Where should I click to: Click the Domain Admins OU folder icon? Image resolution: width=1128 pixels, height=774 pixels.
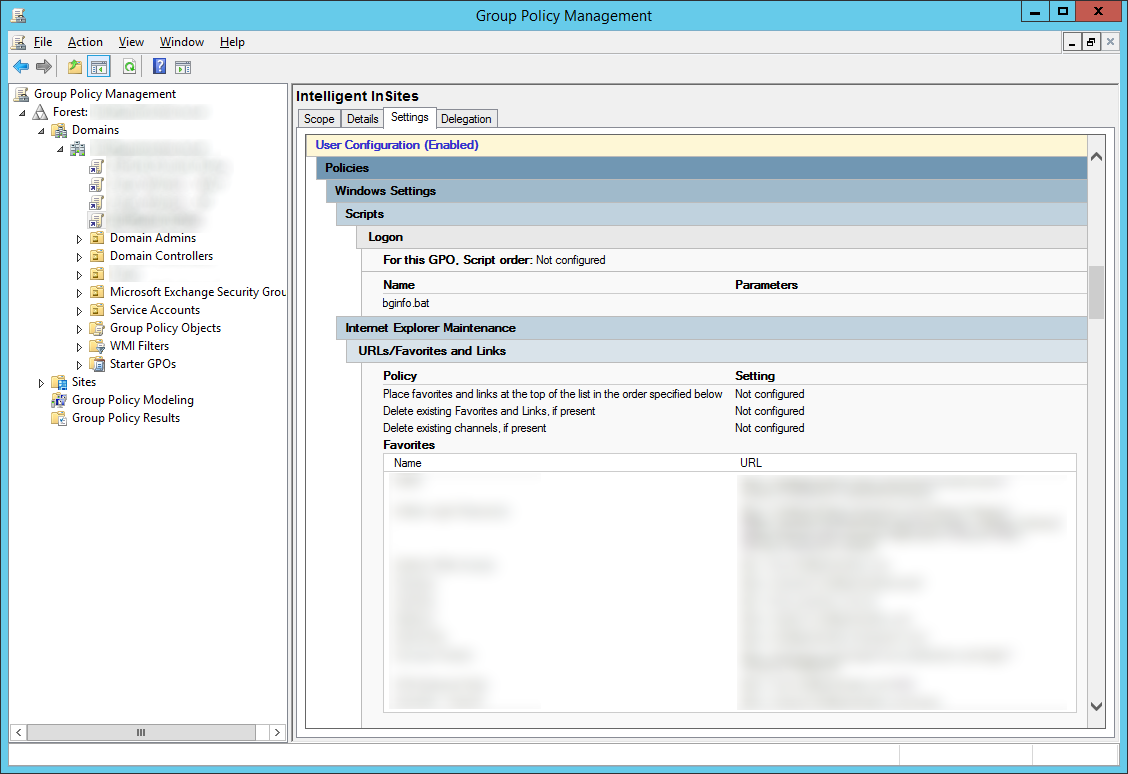click(x=97, y=238)
